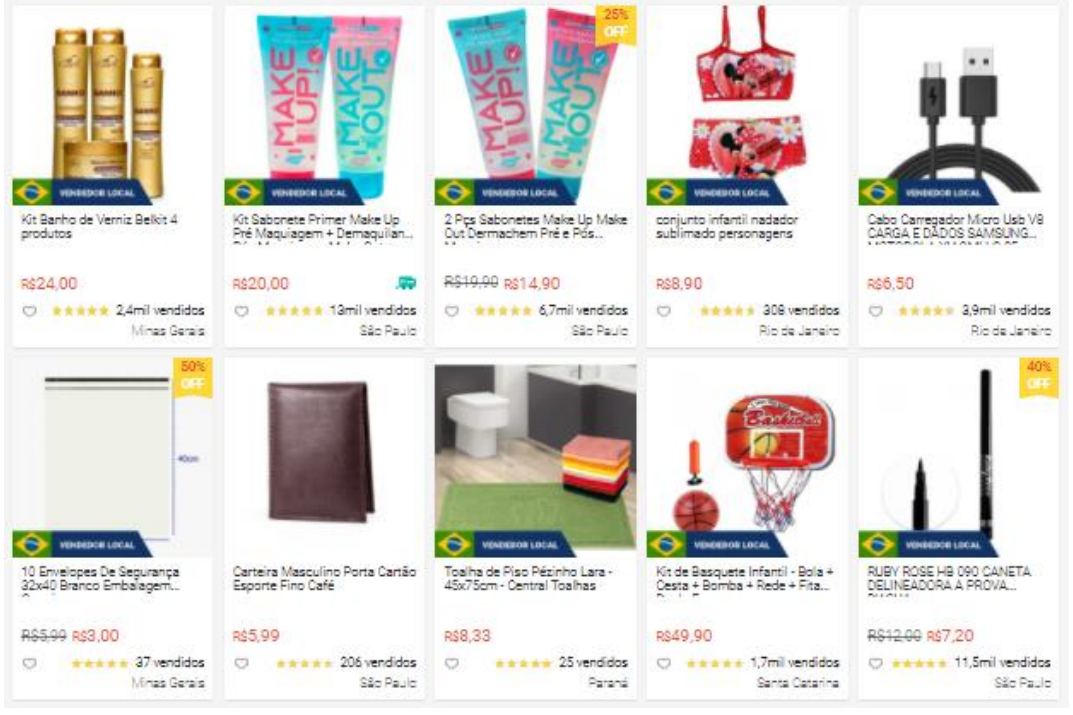Toggle heart icon on conjunto infantil nadador
Viewport: 1073px width, 715px height.
(664, 311)
